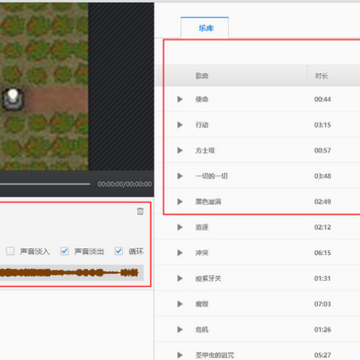Sort by the 歌曲 column header

pyautogui.click(x=202, y=76)
